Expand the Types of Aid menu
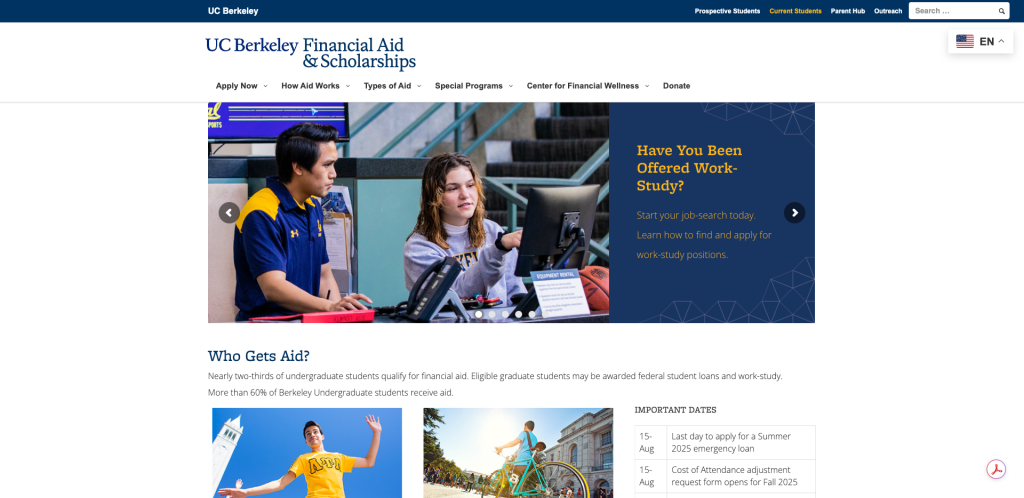The height and width of the screenshot is (498, 1024). click(392, 86)
